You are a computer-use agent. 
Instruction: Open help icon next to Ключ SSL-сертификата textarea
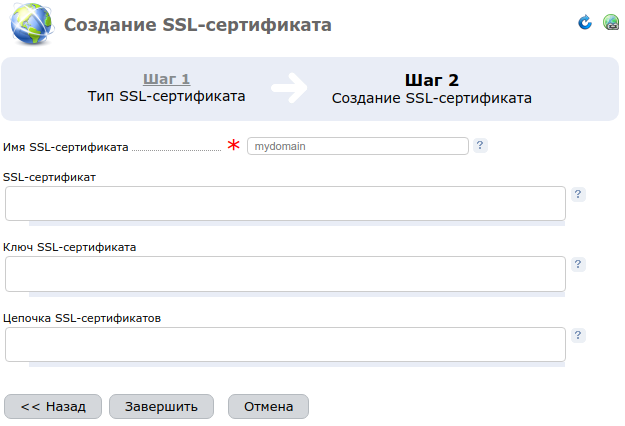point(578,264)
